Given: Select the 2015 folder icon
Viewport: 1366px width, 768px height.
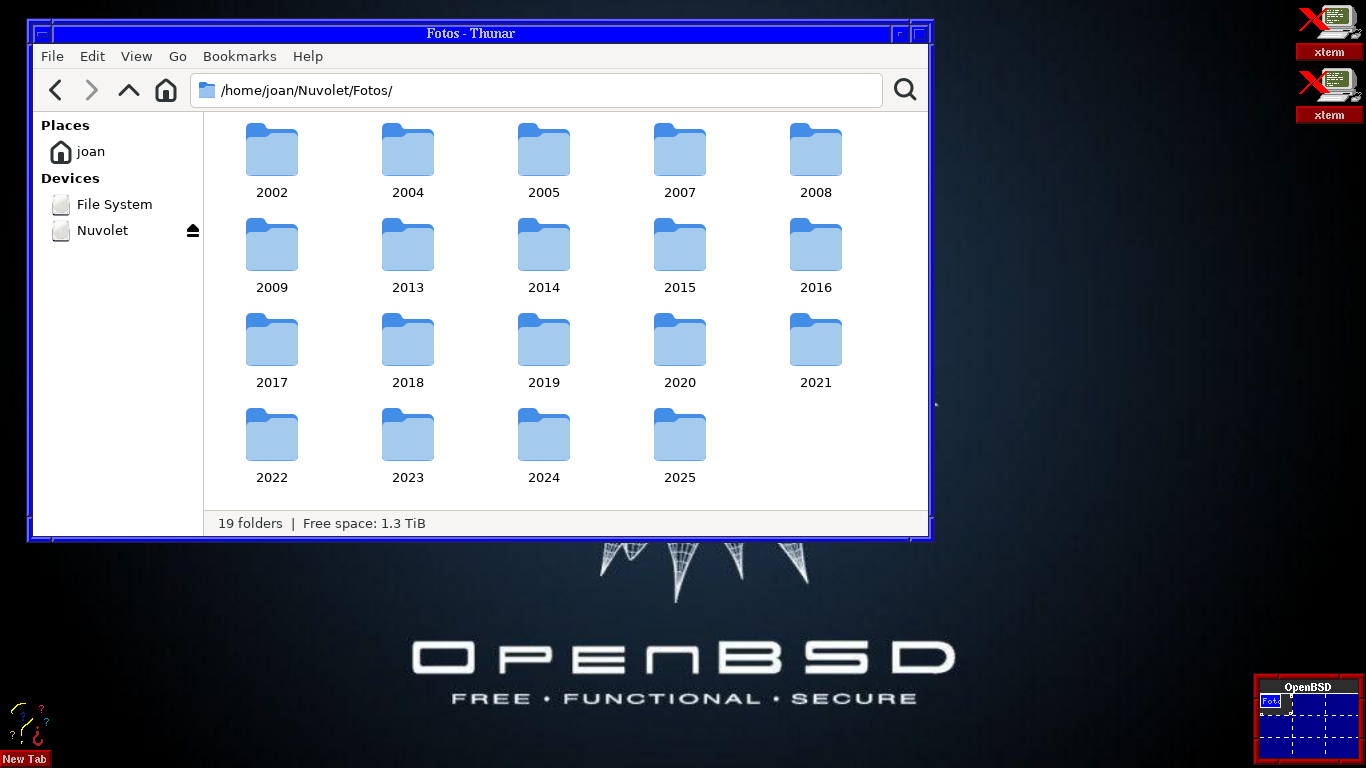Looking at the screenshot, I should coord(680,245).
